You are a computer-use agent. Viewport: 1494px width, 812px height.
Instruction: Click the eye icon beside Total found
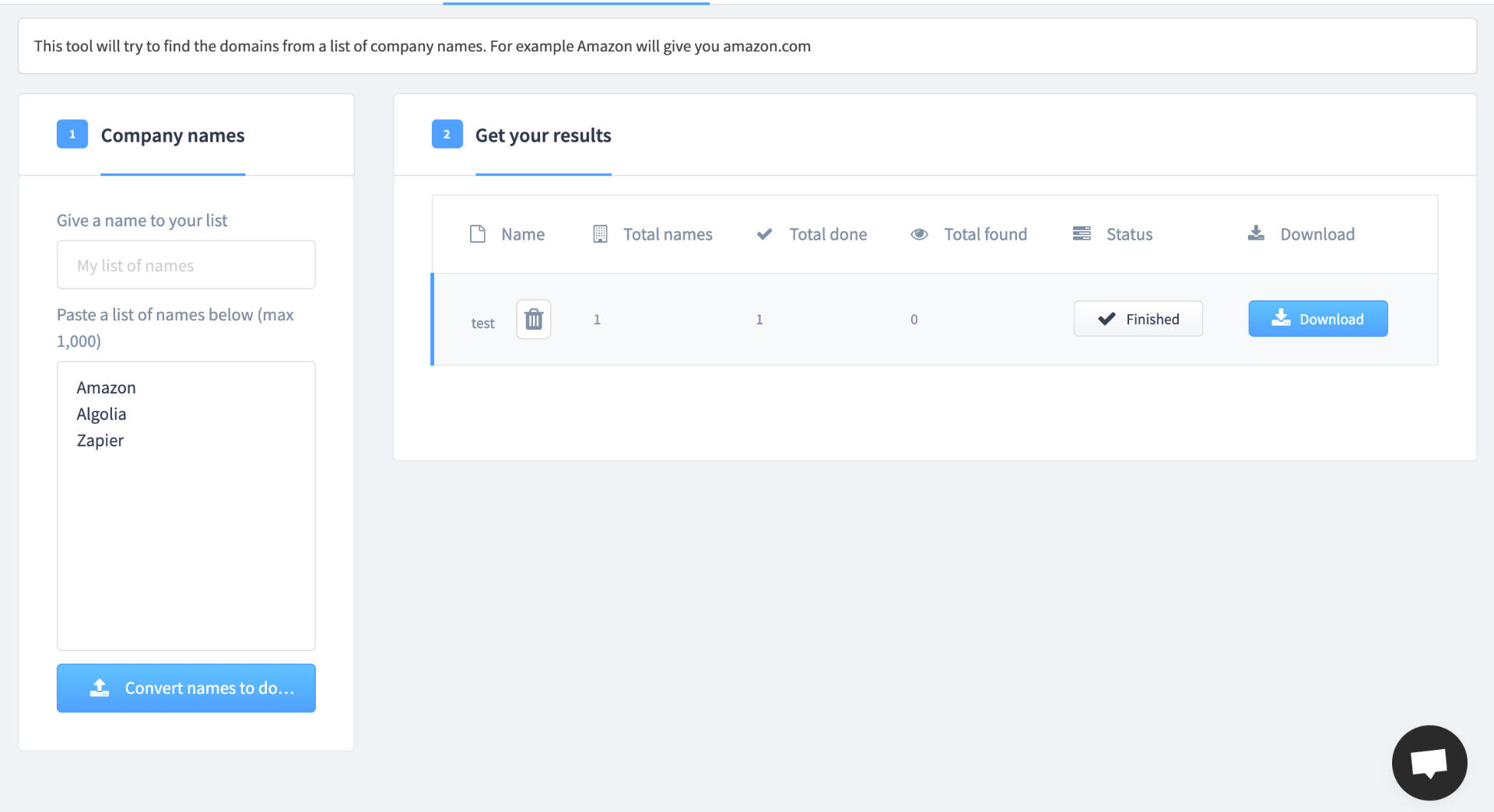[919, 234]
